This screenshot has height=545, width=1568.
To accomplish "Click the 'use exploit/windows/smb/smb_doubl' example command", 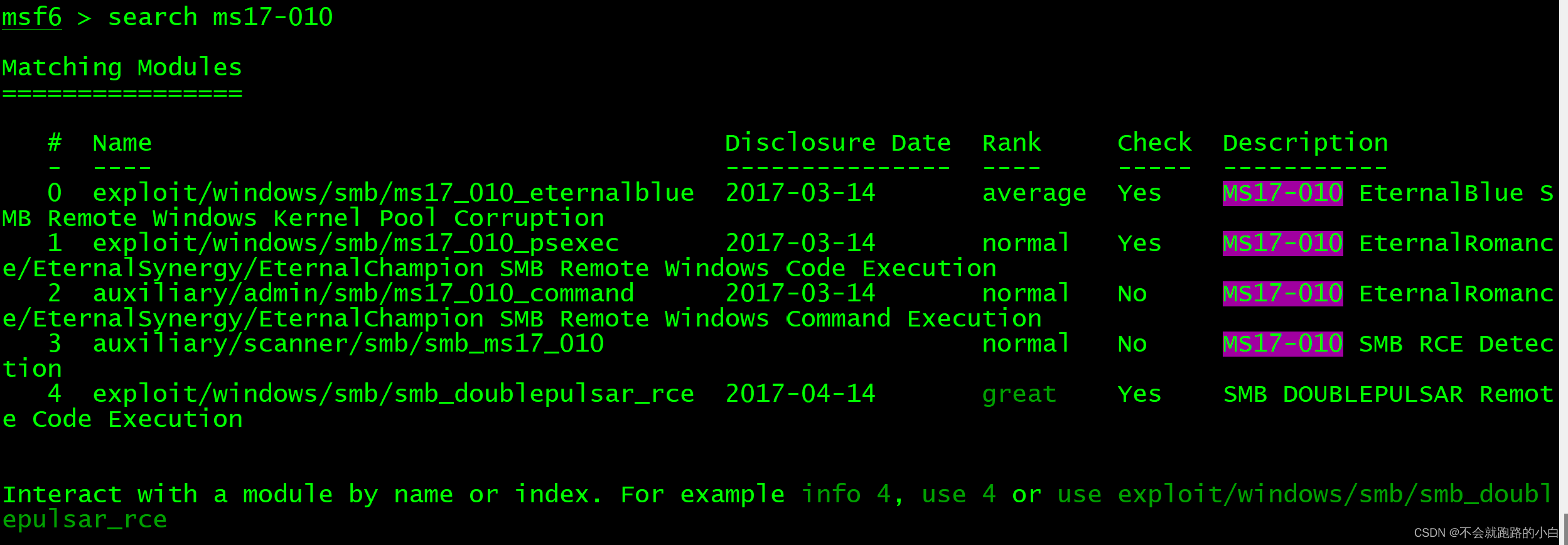I will [x=1306, y=495].
